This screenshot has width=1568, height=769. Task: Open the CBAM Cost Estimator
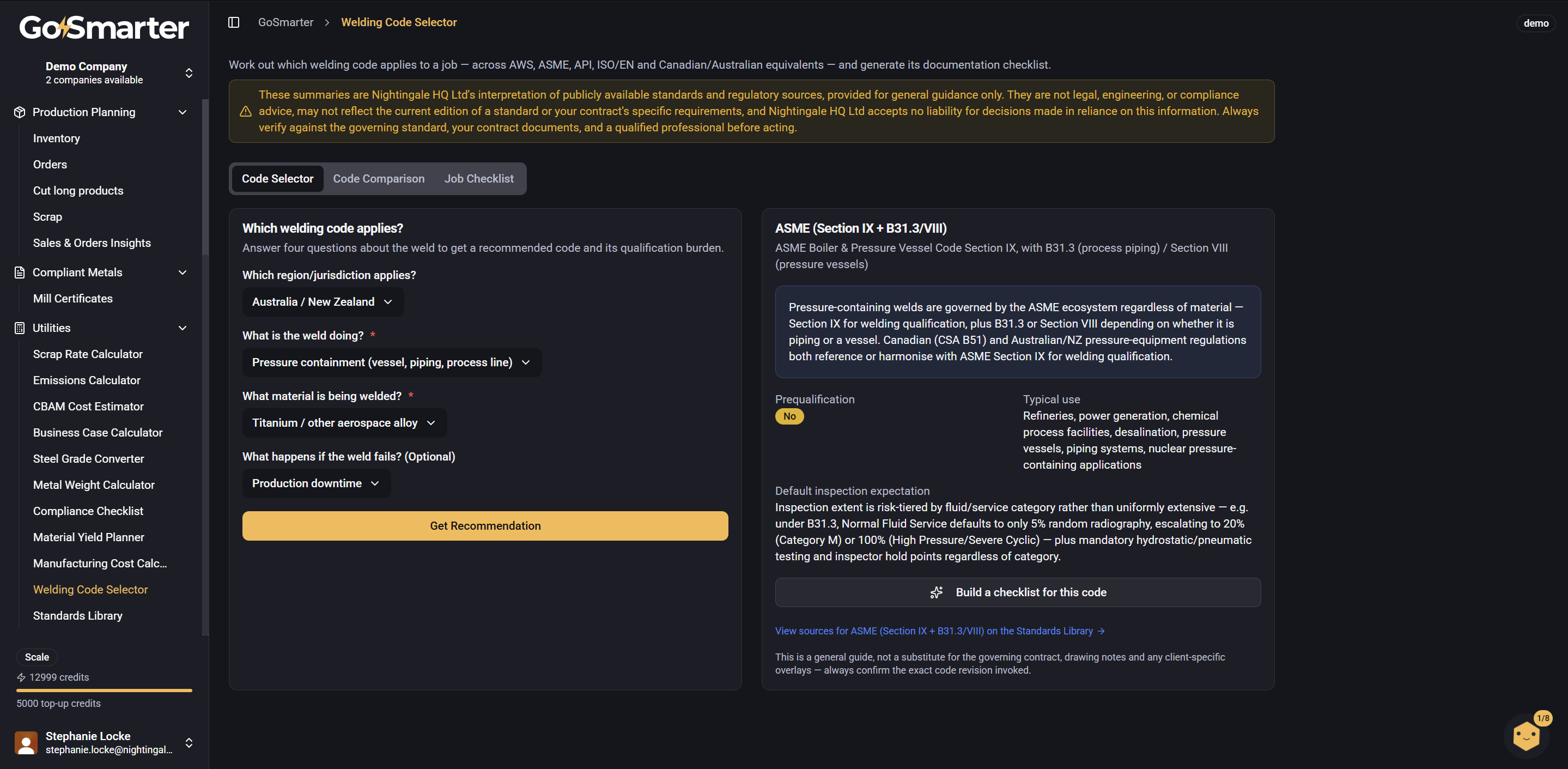88,406
